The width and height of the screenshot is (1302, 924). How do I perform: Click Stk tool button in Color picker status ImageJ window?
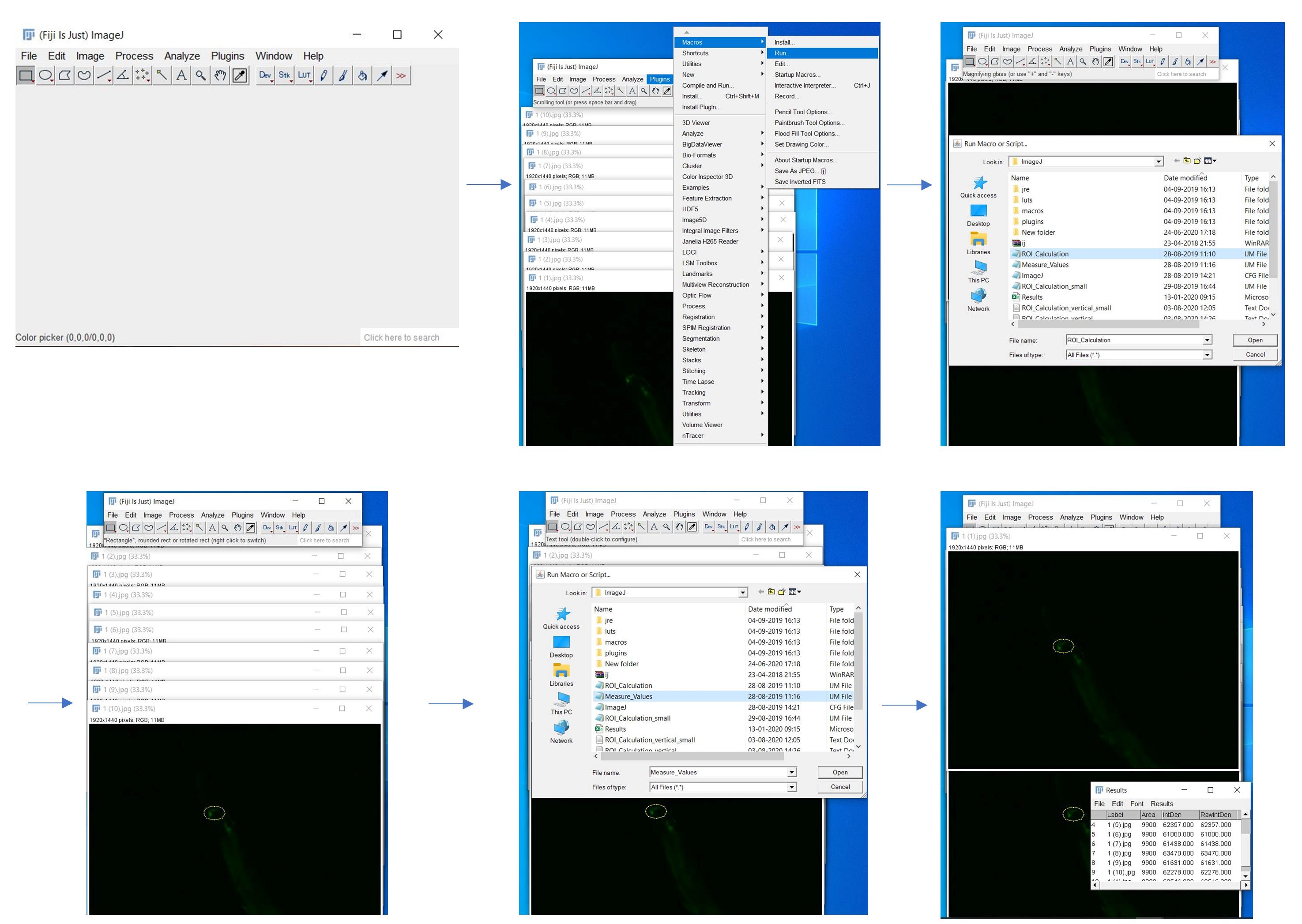(285, 75)
